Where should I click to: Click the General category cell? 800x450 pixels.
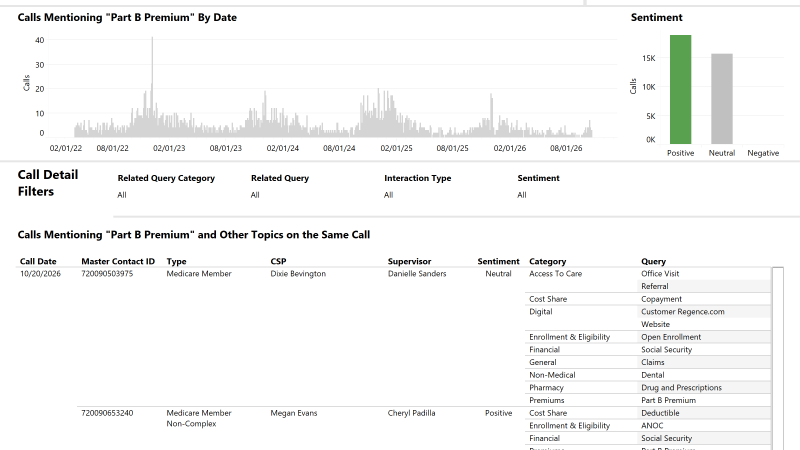coord(543,362)
